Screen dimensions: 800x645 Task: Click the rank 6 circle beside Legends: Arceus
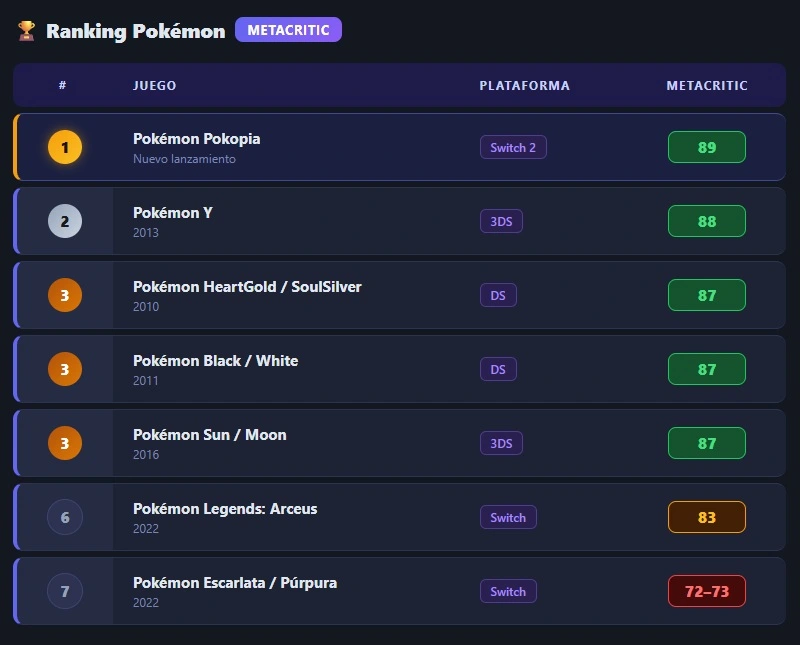pos(64,517)
